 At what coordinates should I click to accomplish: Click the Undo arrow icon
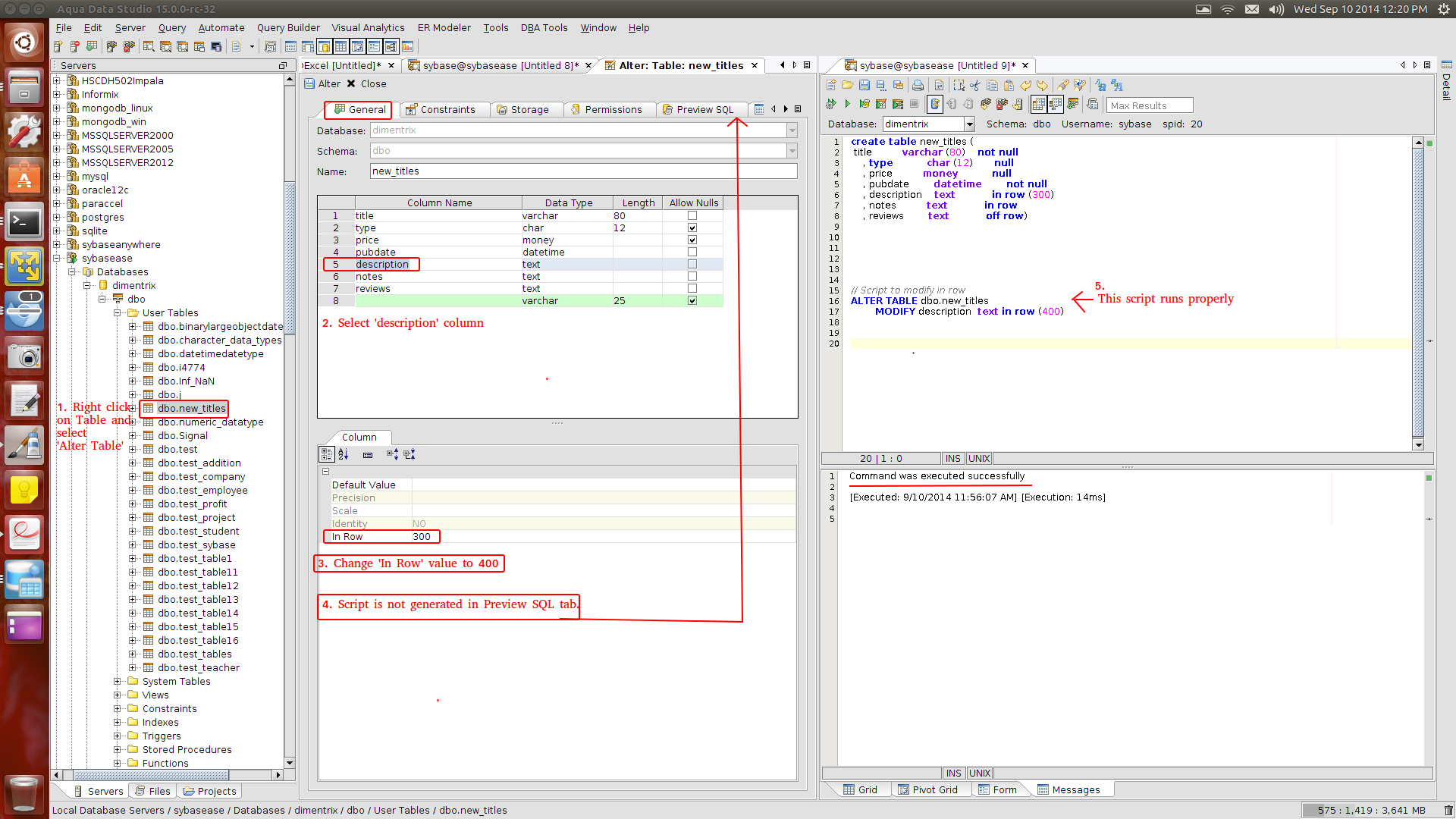coord(1025,86)
